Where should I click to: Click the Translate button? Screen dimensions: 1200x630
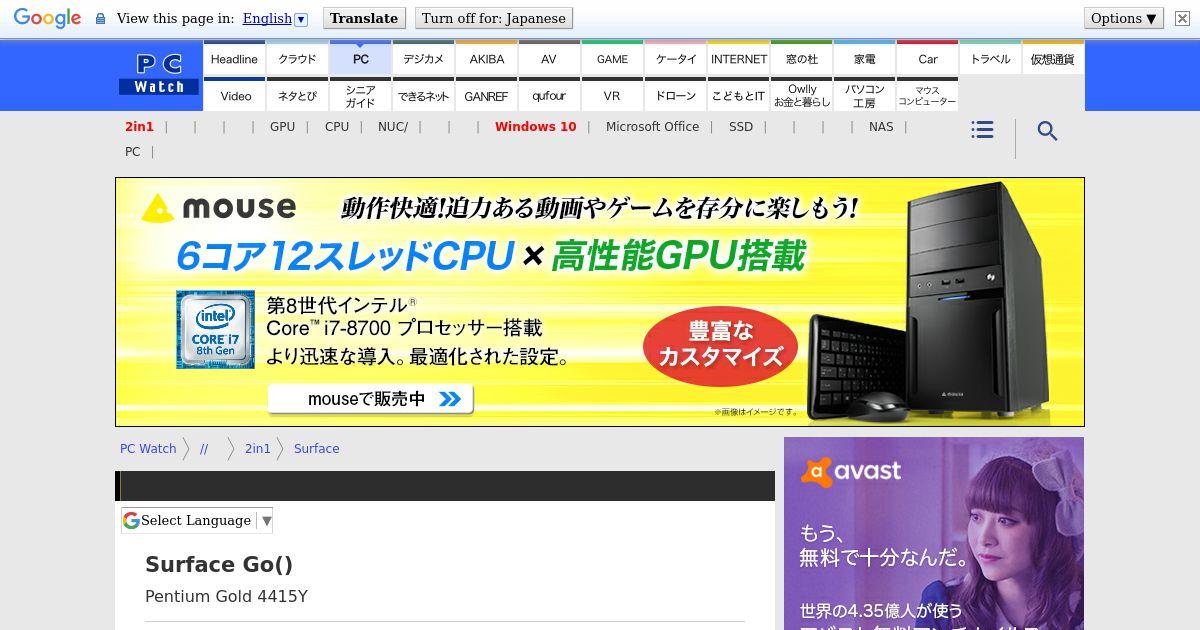364,18
